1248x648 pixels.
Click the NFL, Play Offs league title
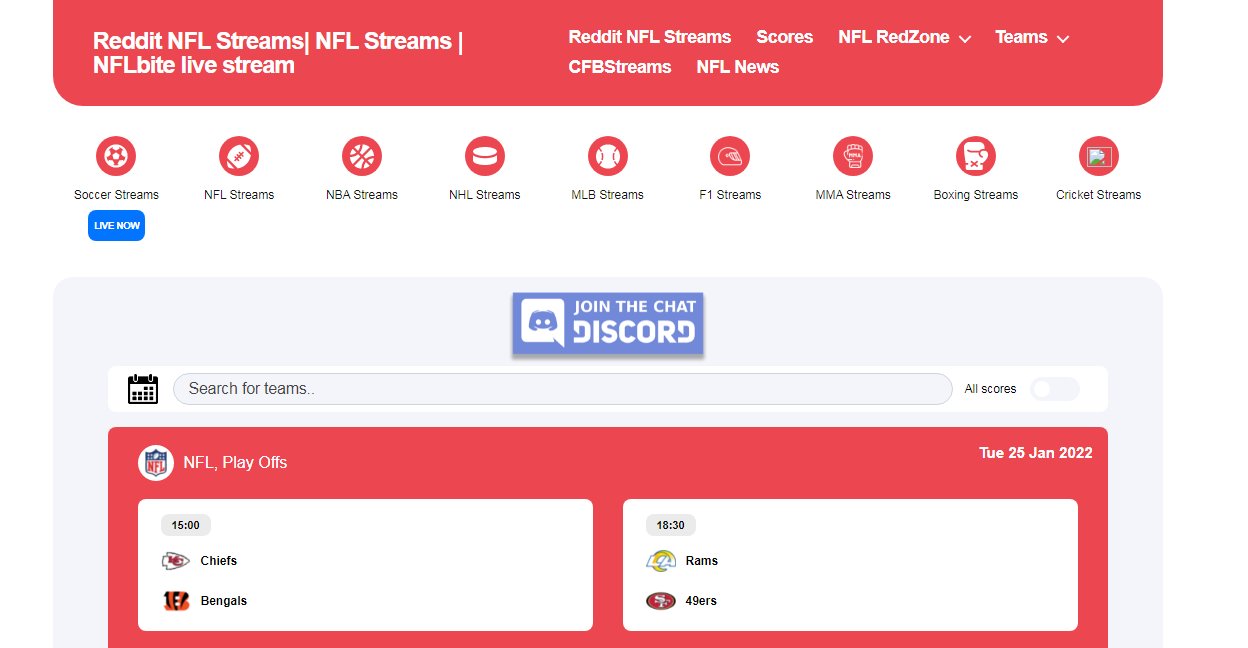(x=235, y=462)
